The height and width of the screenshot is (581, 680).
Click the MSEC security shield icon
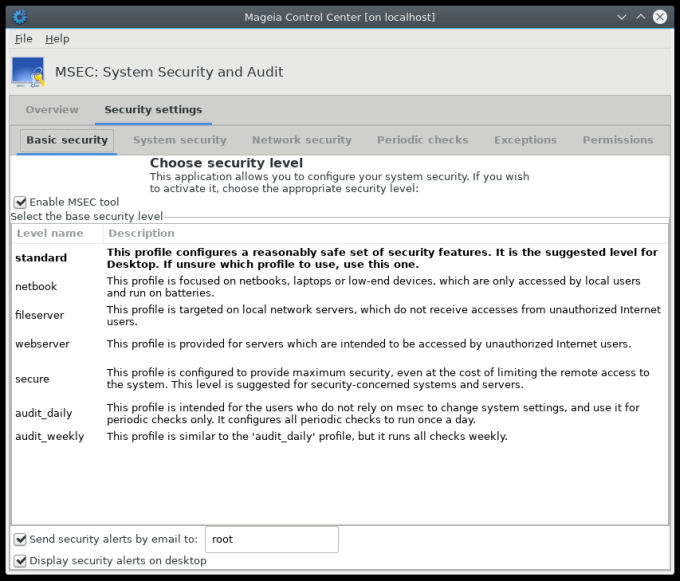pyautogui.click(x=28, y=72)
